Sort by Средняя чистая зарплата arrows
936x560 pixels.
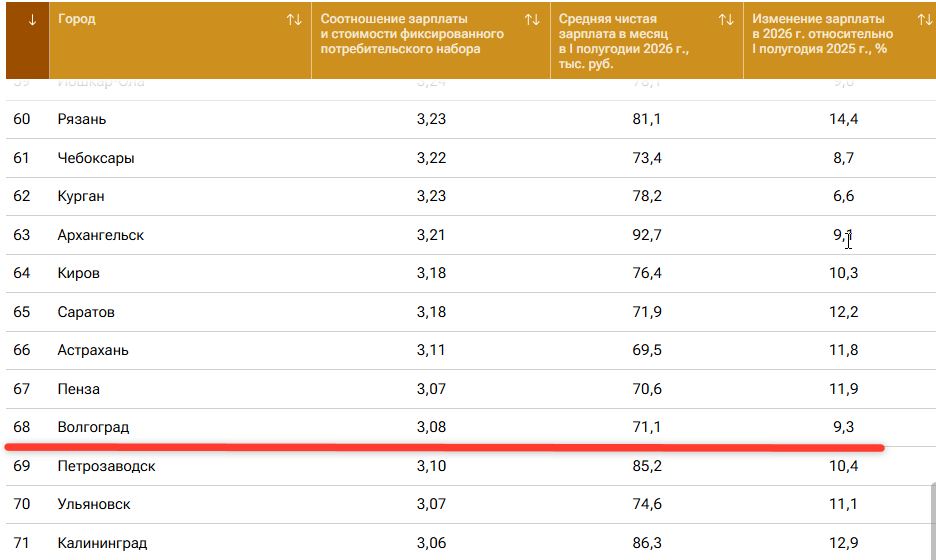[x=726, y=20]
